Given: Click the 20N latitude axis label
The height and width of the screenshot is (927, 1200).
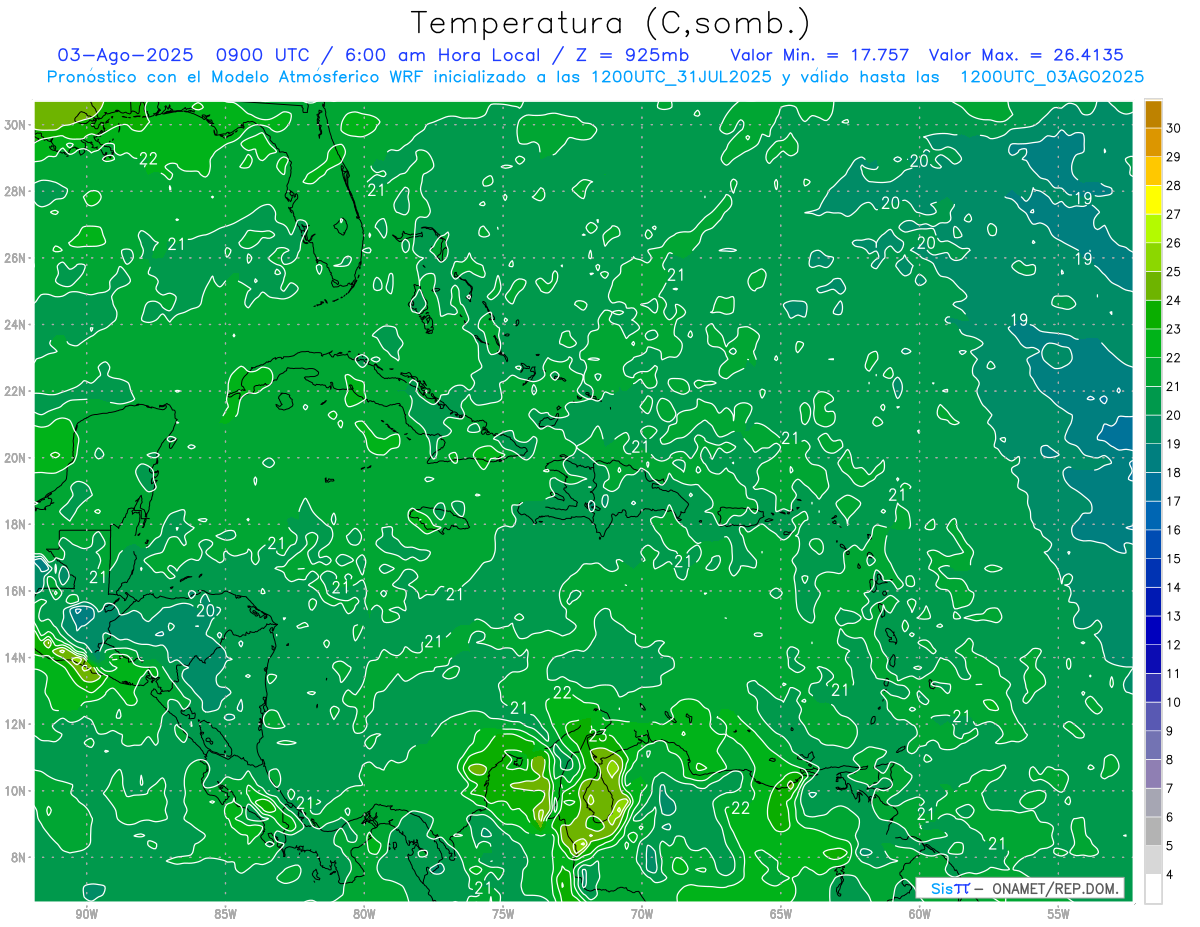Looking at the screenshot, I should click(x=17, y=458).
